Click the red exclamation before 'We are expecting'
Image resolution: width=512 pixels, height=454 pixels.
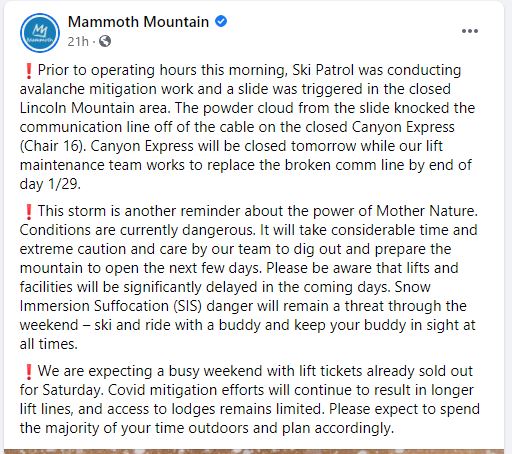pos(29,372)
